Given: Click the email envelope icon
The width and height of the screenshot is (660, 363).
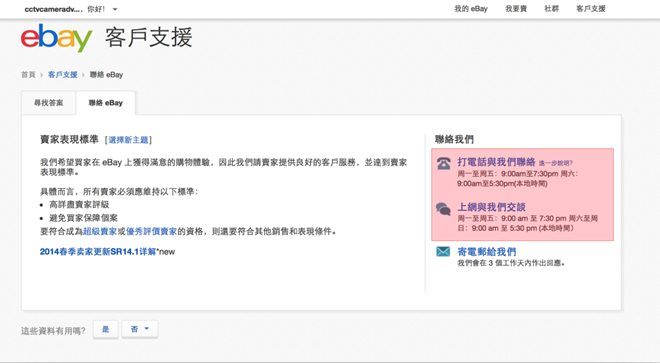Looking at the screenshot, I should [x=443, y=251].
